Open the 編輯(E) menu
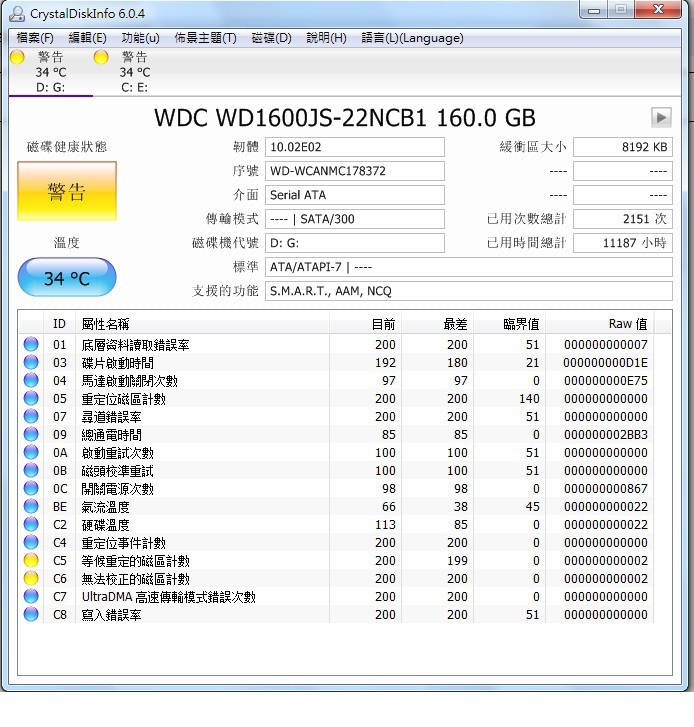Viewport: 694px width, 727px height. click(x=87, y=38)
